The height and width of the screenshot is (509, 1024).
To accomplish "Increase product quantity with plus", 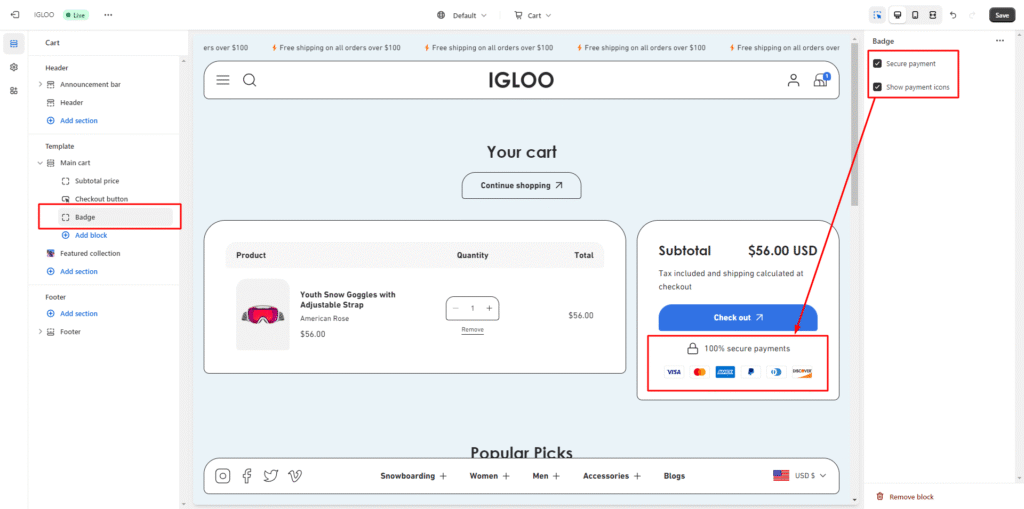I will [489, 308].
